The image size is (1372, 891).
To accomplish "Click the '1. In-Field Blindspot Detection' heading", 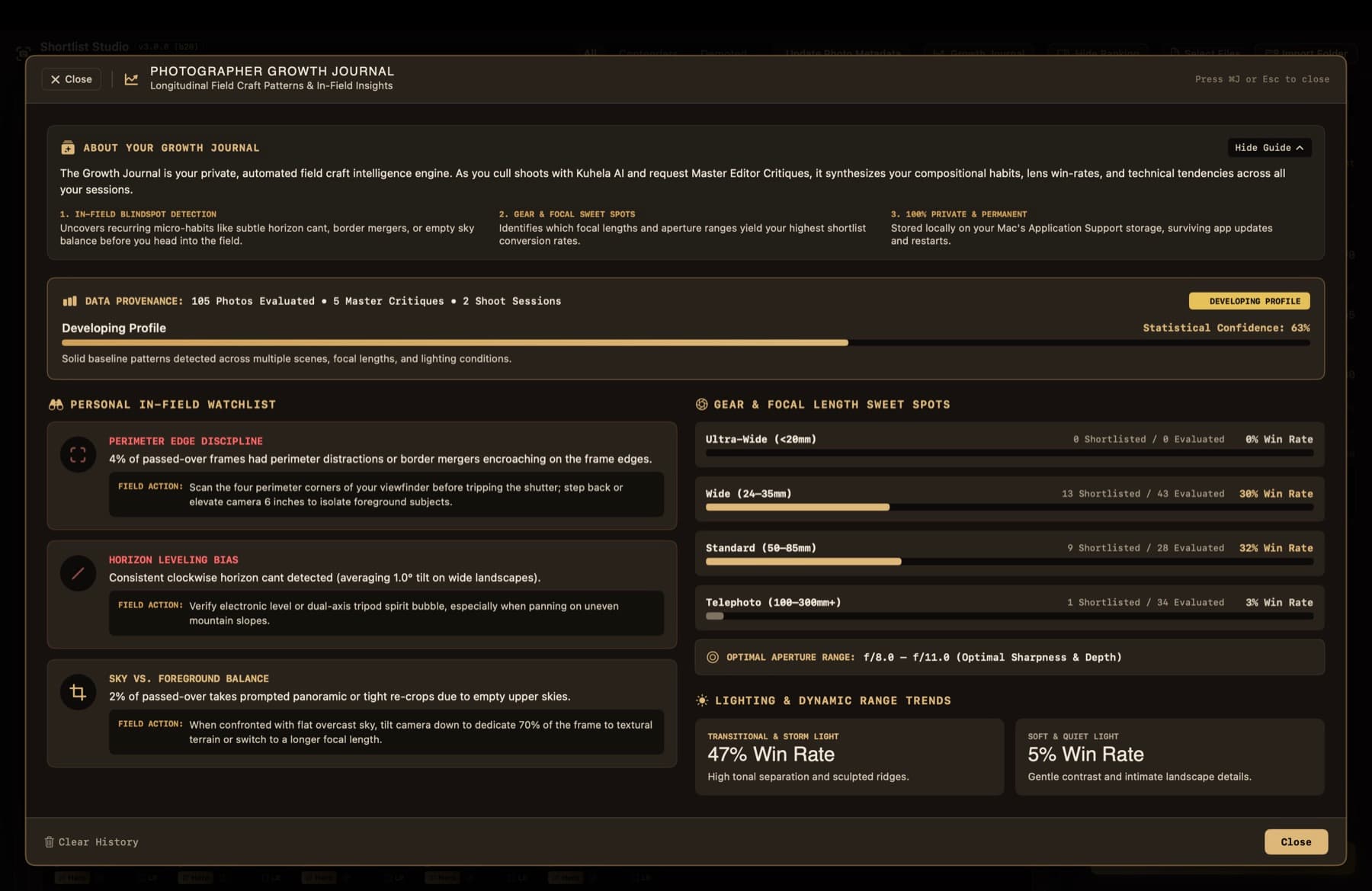I will point(138,214).
